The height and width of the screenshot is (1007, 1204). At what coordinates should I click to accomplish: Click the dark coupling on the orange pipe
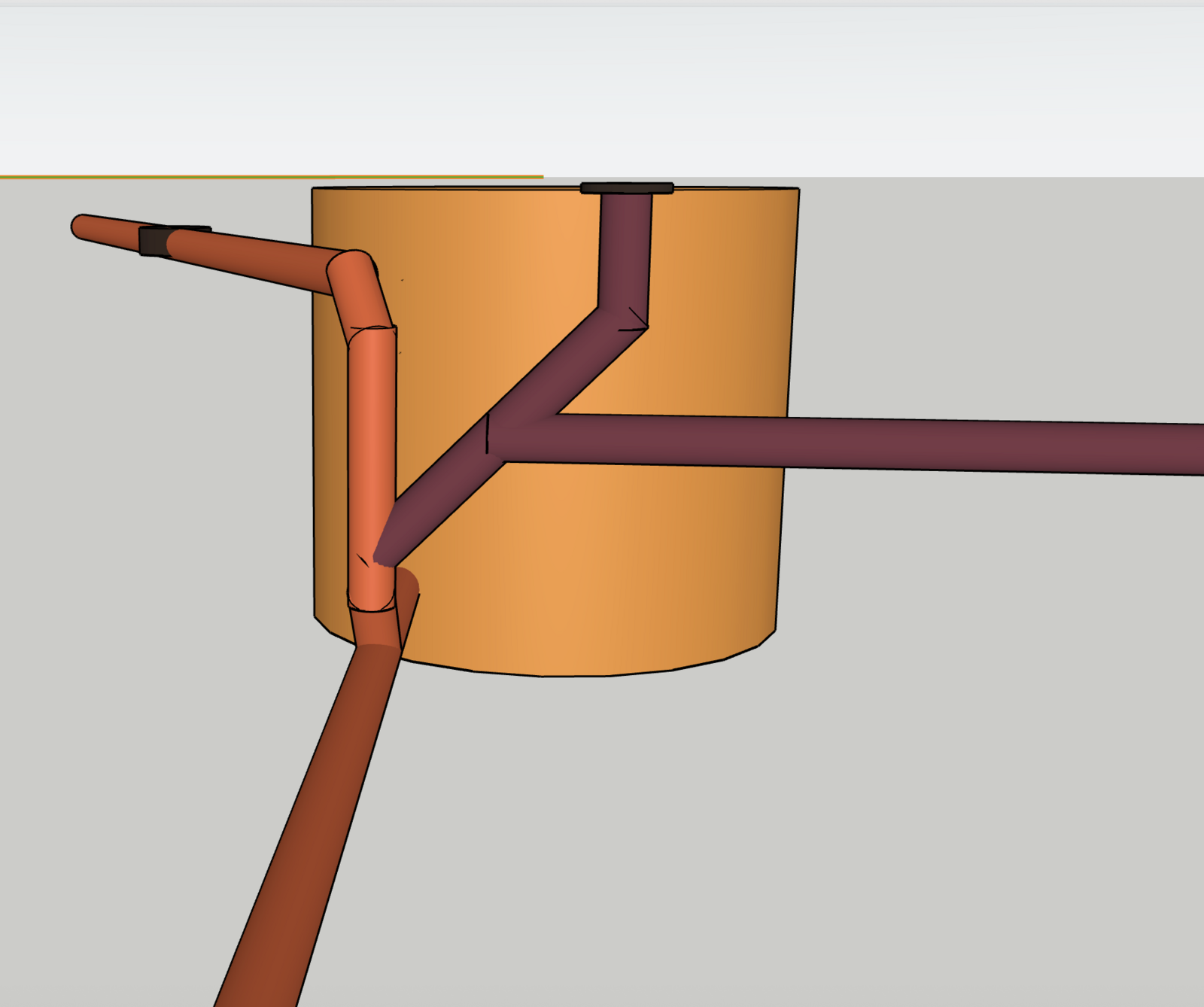pyautogui.click(x=154, y=242)
